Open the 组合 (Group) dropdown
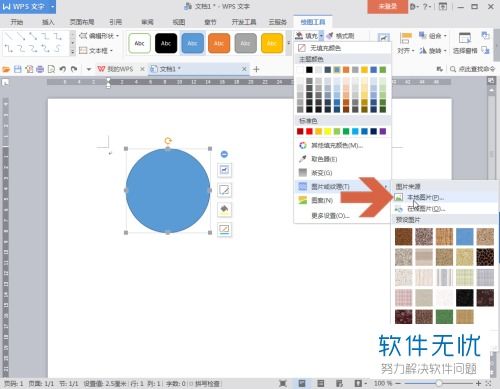Viewport: 500px width, 389px height. tap(432, 35)
